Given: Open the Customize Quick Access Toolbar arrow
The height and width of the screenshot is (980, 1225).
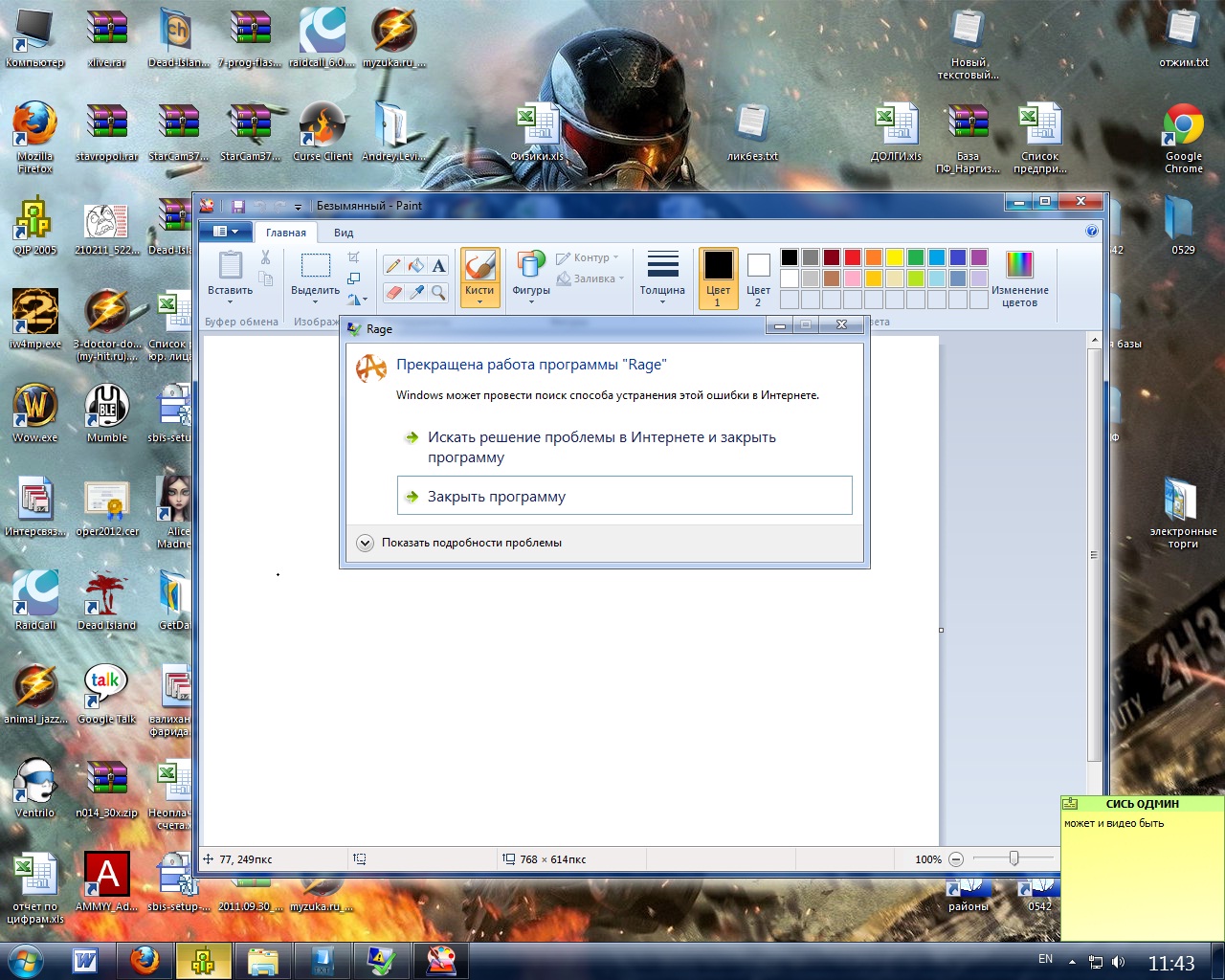Looking at the screenshot, I should click(298, 207).
